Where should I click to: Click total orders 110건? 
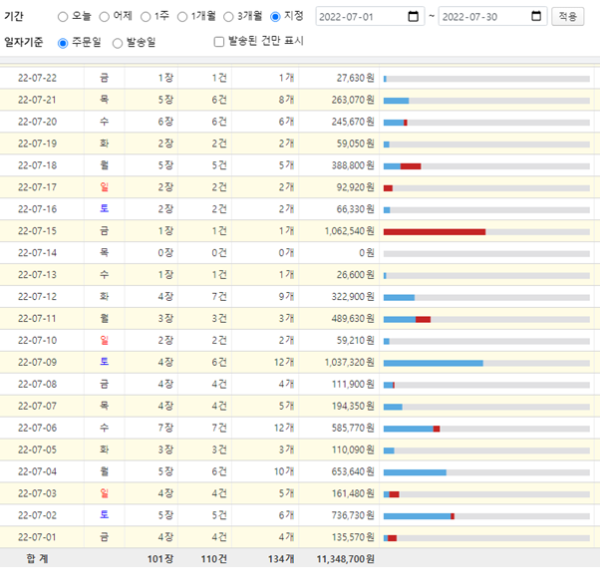(x=214, y=559)
